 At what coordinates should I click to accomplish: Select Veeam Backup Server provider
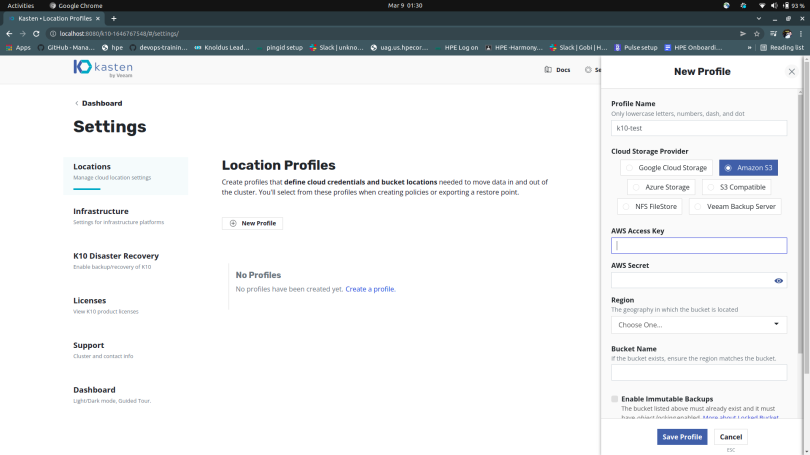(x=735, y=207)
